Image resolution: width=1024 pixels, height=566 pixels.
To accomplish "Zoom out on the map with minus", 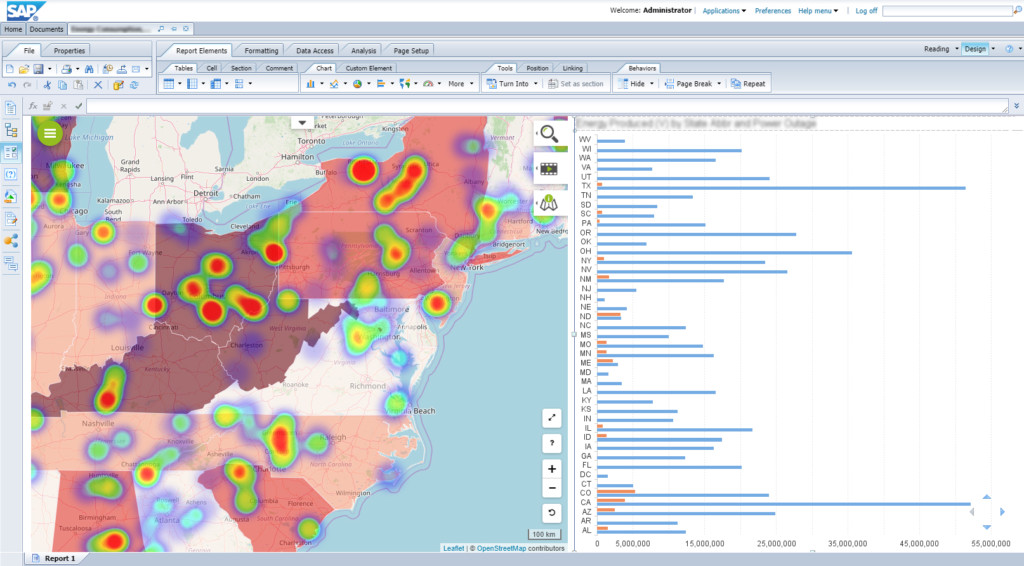I will [552, 488].
